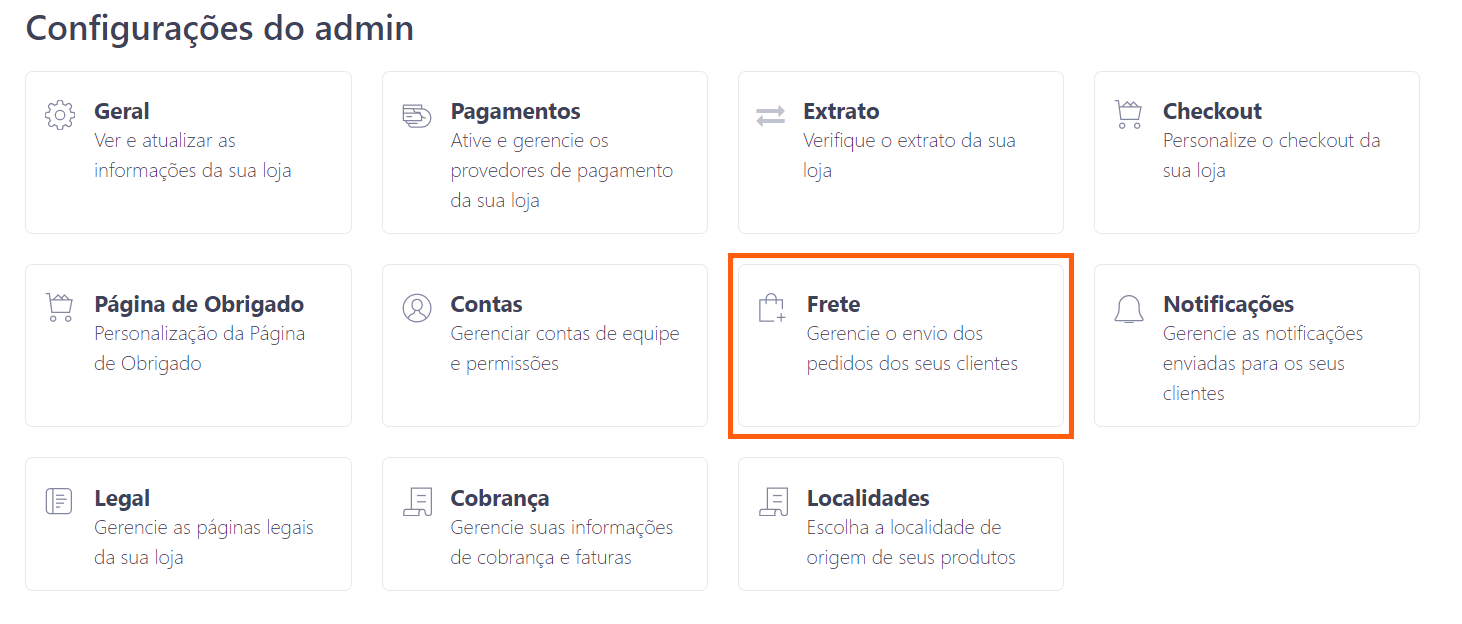Click the Contas card description text
The height and width of the screenshot is (624, 1462).
click(x=564, y=348)
